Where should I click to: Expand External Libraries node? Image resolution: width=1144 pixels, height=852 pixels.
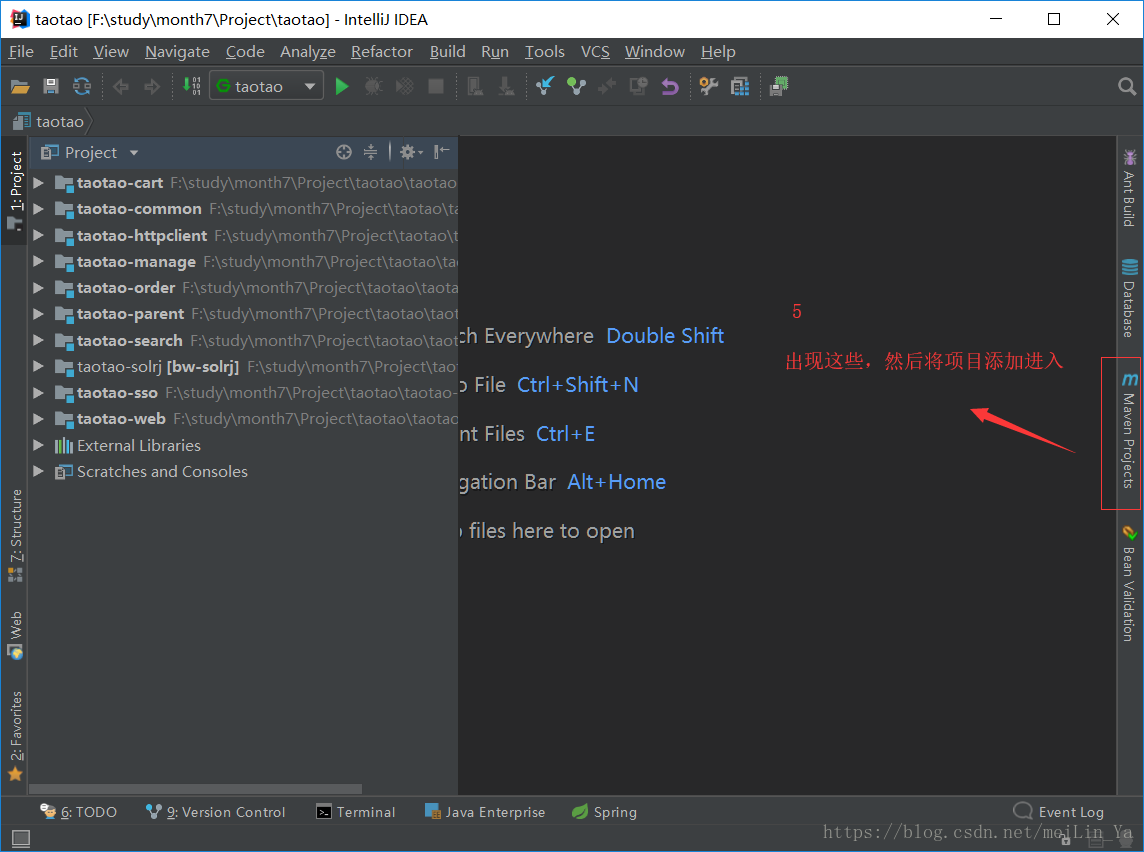39,446
